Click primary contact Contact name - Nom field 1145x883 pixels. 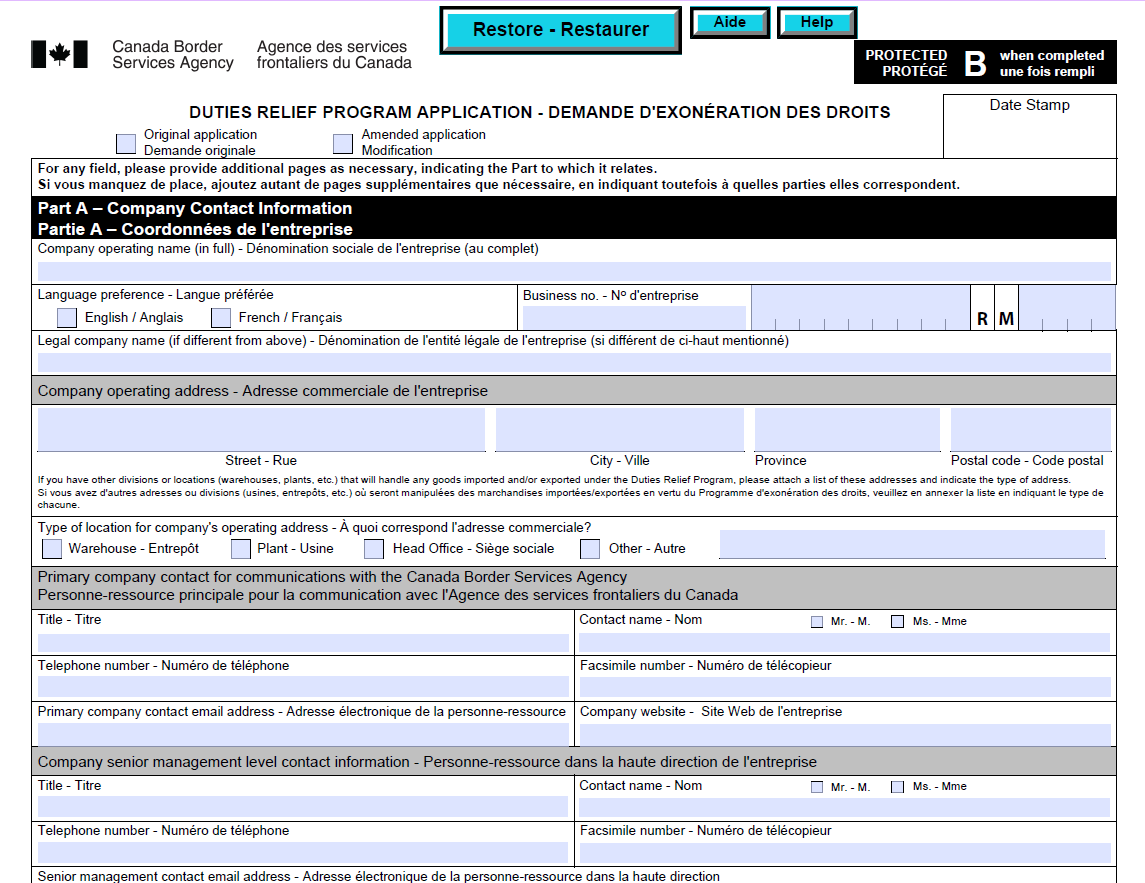pos(844,643)
